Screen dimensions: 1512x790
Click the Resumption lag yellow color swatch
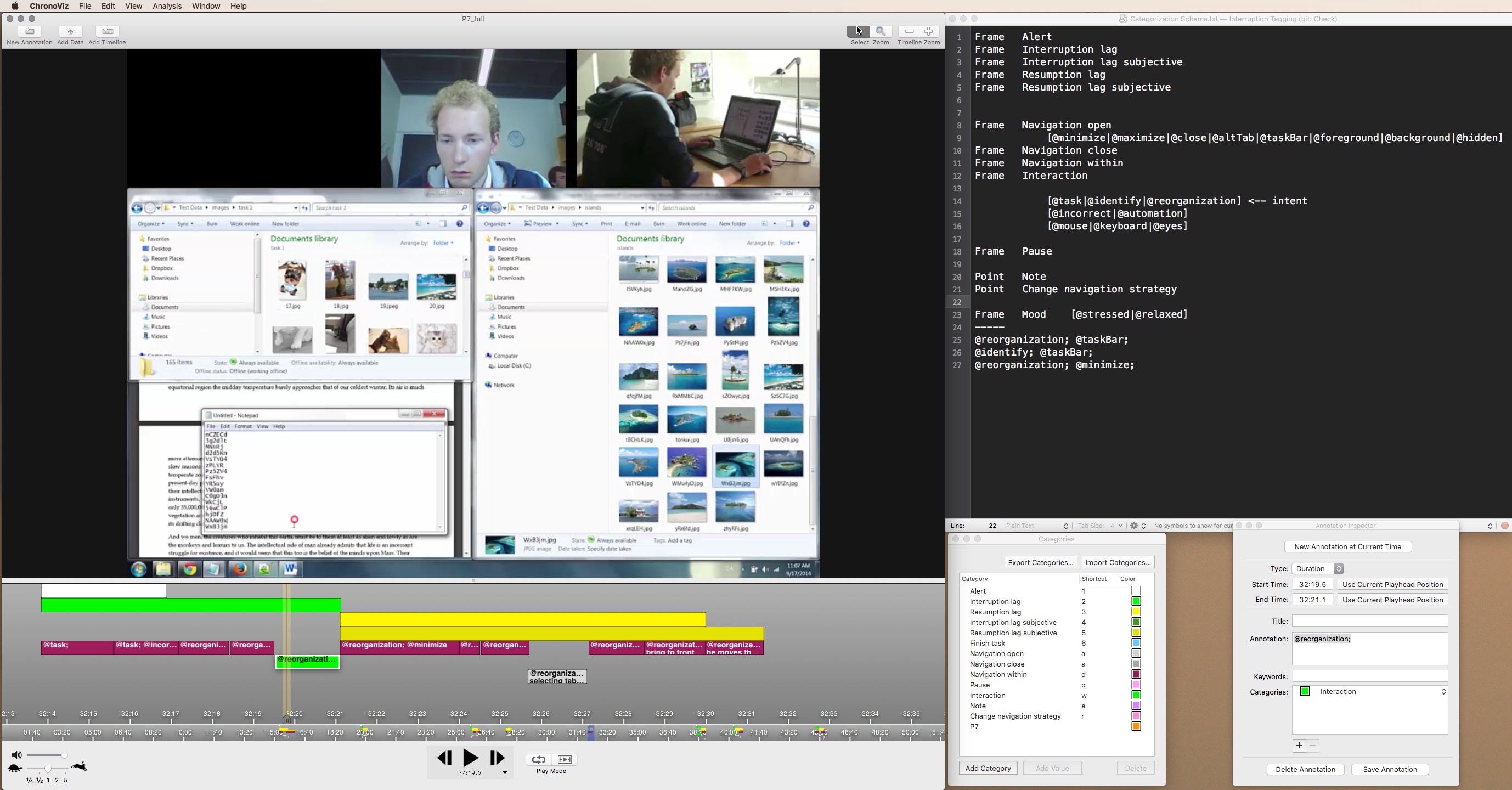1136,612
